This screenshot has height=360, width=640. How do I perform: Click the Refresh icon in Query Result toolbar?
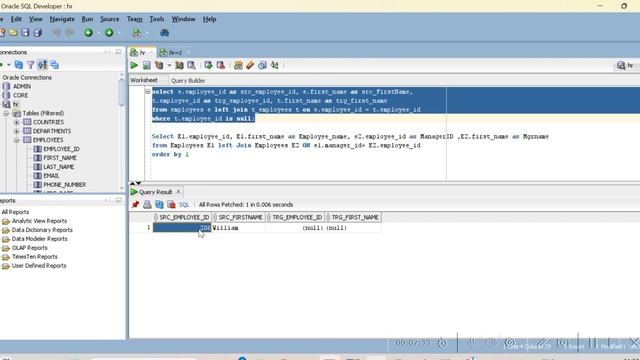[159, 204]
